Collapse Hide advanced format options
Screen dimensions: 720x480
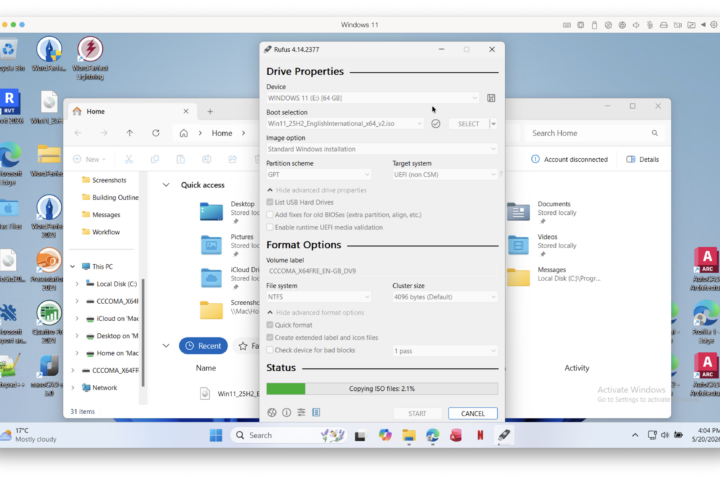pyautogui.click(x=315, y=312)
